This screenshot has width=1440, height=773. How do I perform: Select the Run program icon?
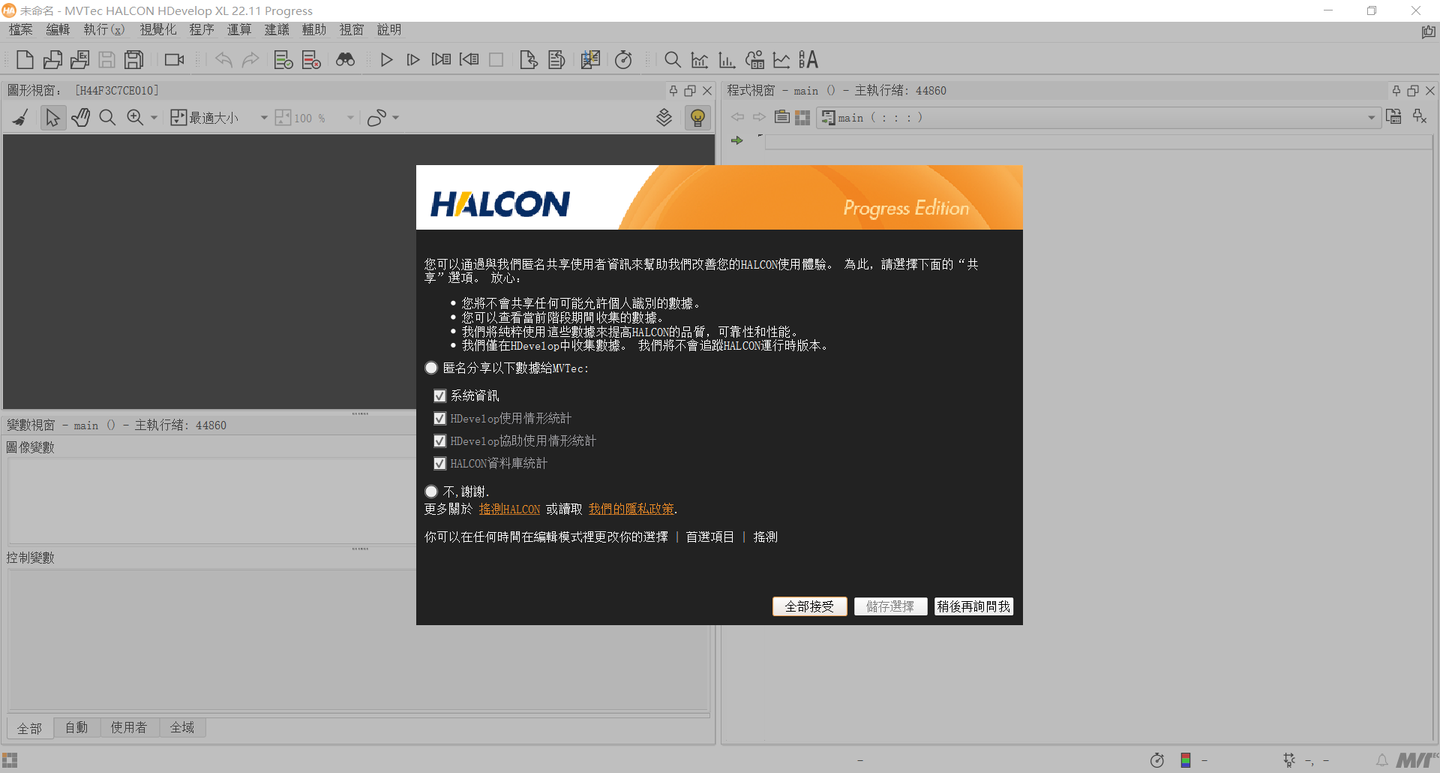[386, 59]
